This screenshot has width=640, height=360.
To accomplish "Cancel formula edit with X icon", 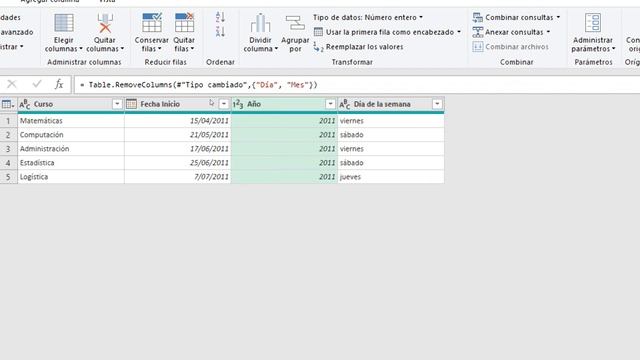I will (12, 84).
